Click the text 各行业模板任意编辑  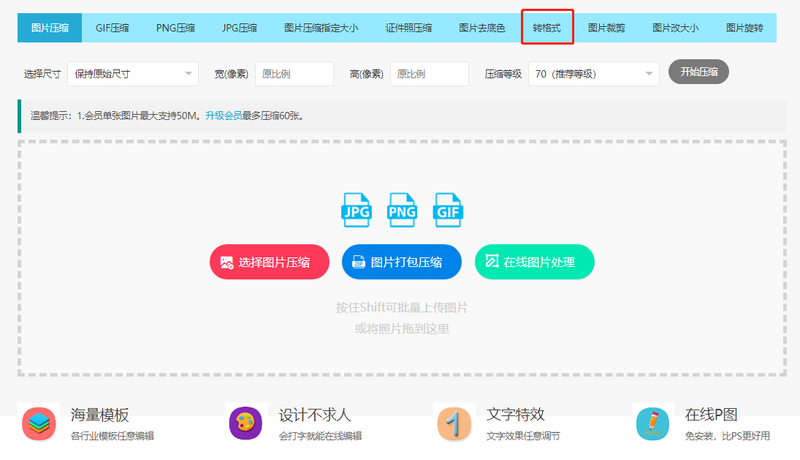click(112, 436)
